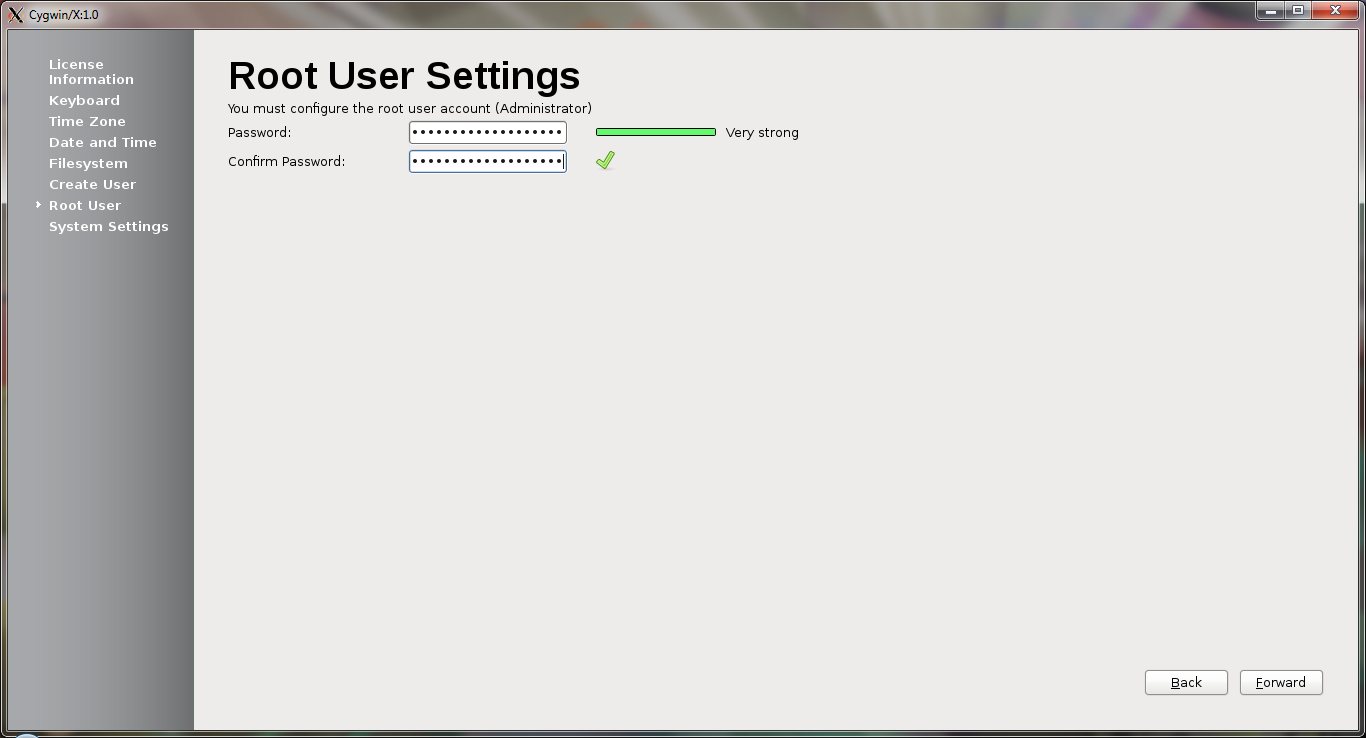The height and width of the screenshot is (738, 1366).
Task: Close the Cygwin/X window
Action: (1336, 11)
